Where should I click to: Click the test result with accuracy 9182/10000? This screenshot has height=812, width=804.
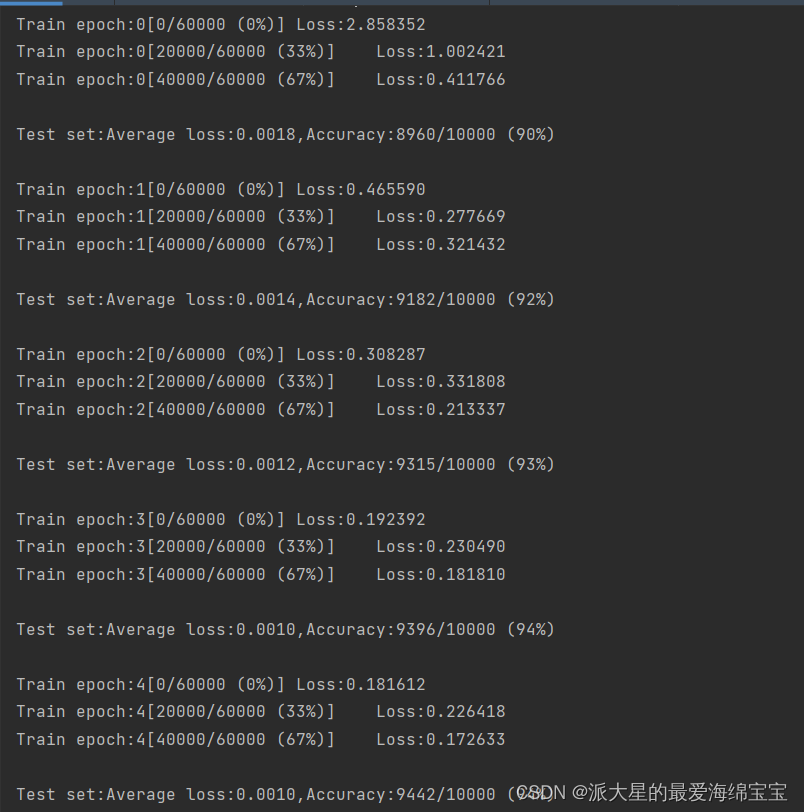coord(285,299)
